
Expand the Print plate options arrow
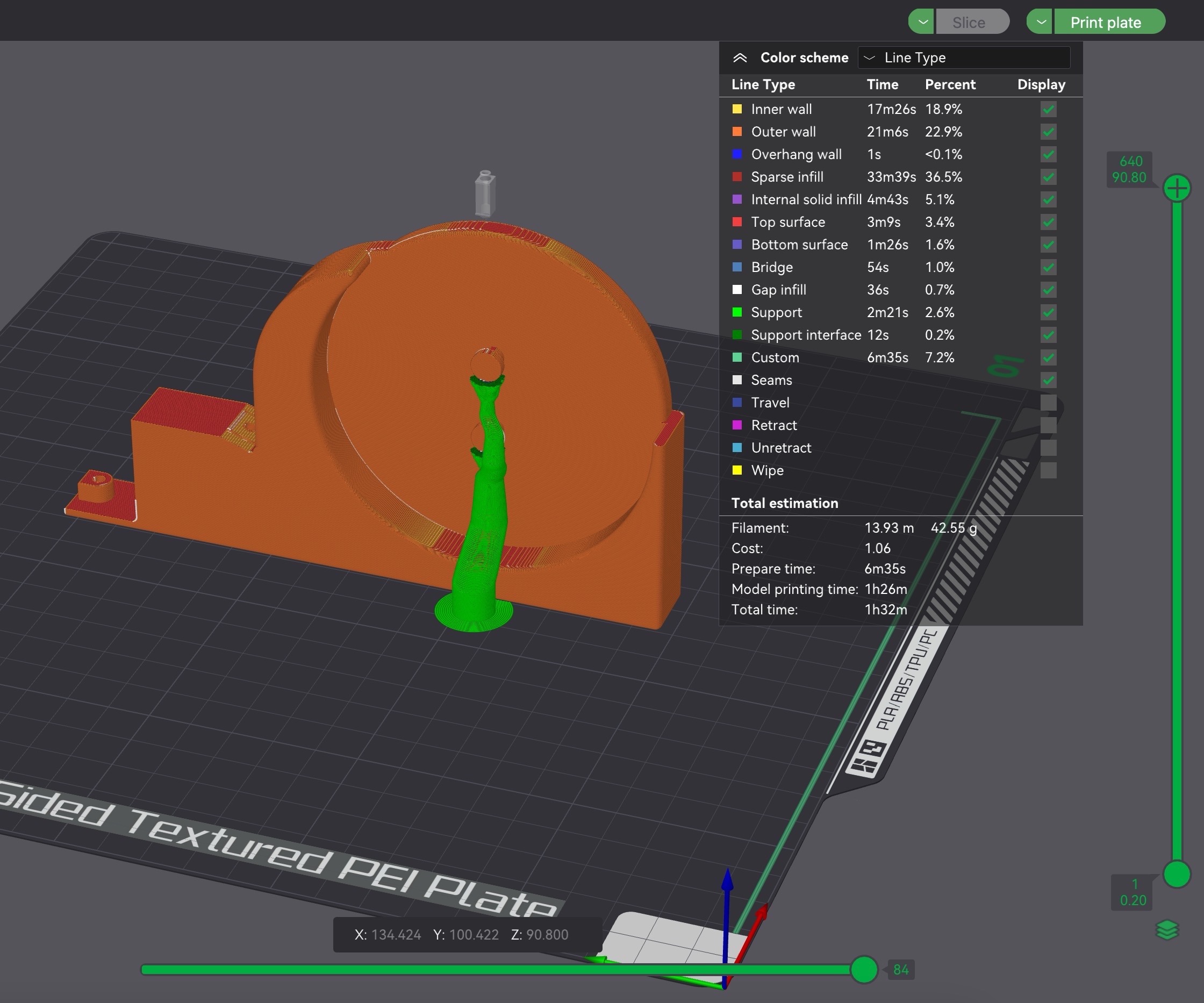1040,22
